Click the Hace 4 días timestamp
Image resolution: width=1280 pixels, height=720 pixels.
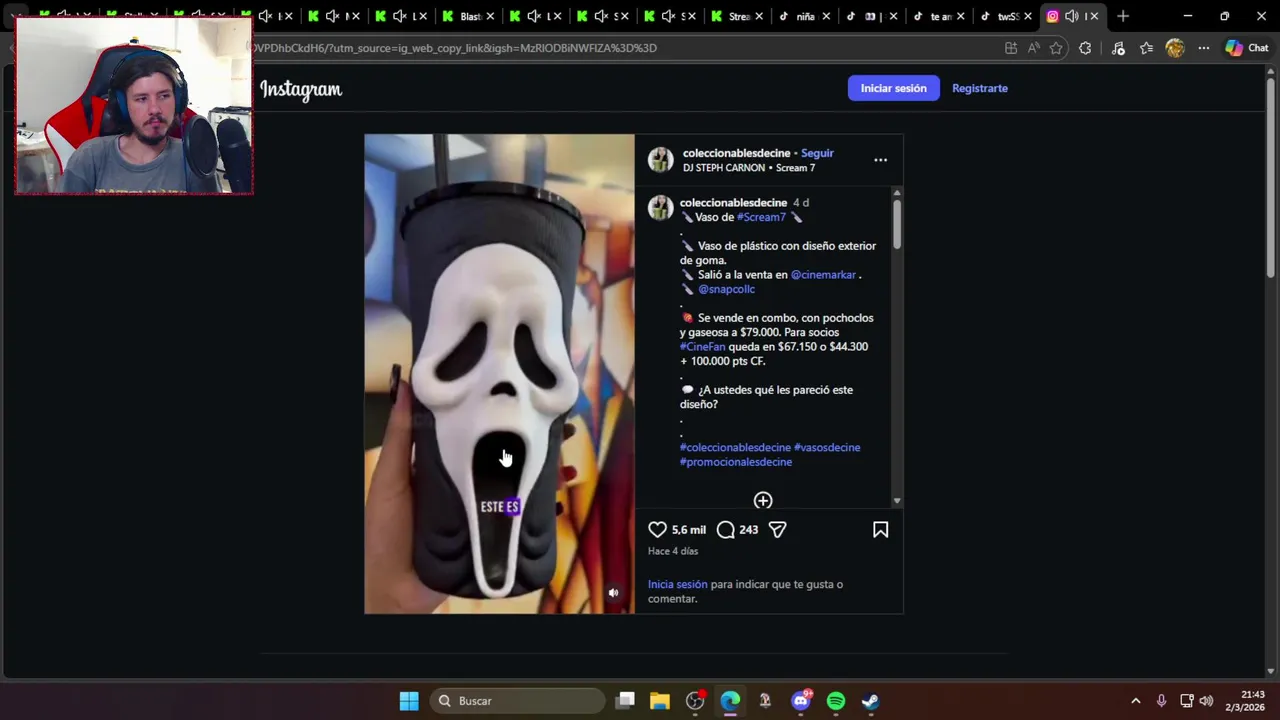pos(673,551)
